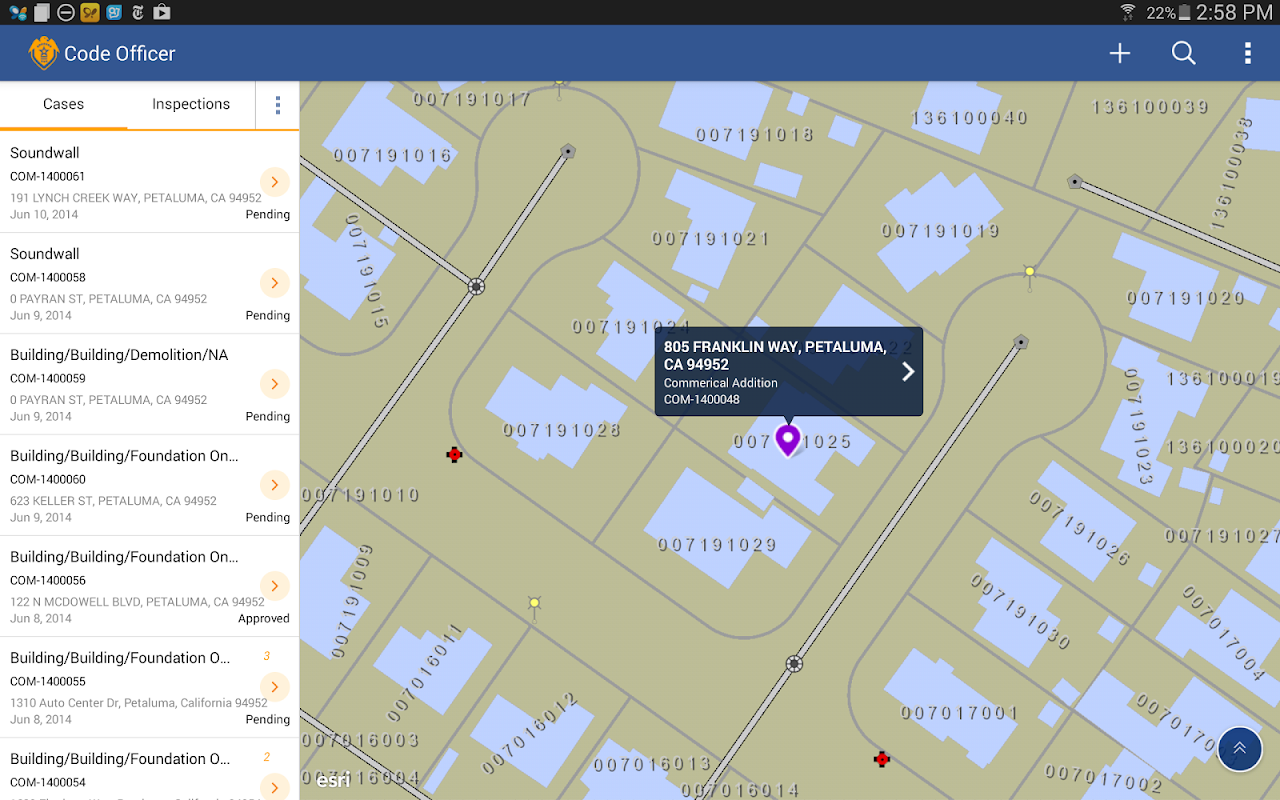This screenshot has height=800, width=1280.
Task: Tap the Commerical Addition label in callout
Action: pyautogui.click(x=721, y=383)
